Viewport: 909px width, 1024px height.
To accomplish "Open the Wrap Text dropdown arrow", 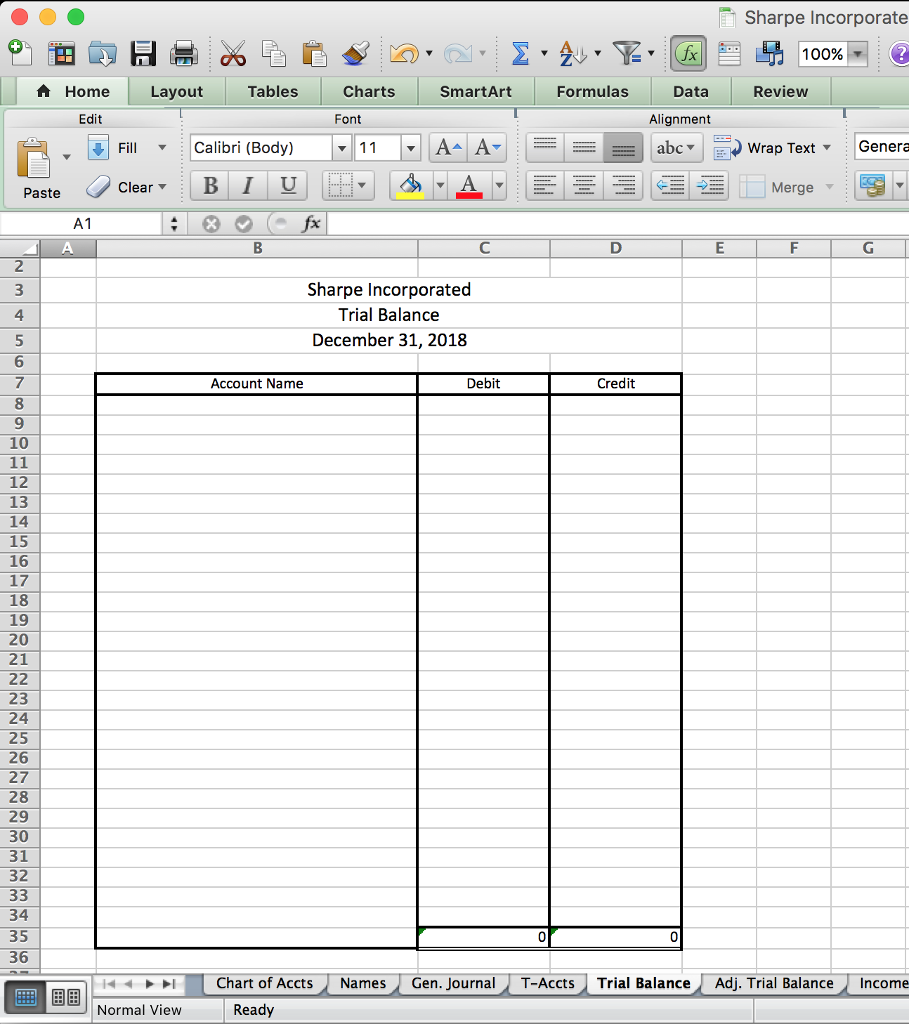I will (x=827, y=148).
